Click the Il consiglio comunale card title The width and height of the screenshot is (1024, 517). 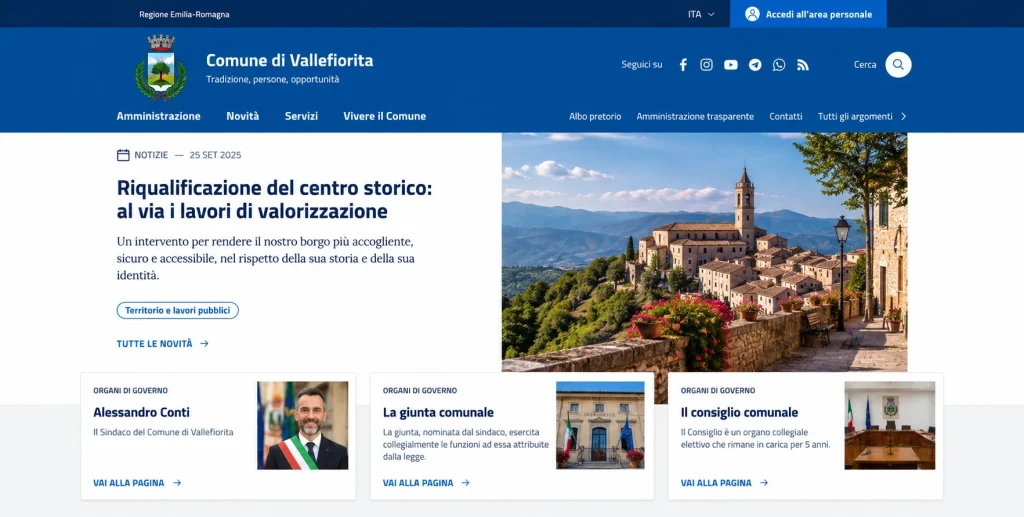click(x=739, y=413)
